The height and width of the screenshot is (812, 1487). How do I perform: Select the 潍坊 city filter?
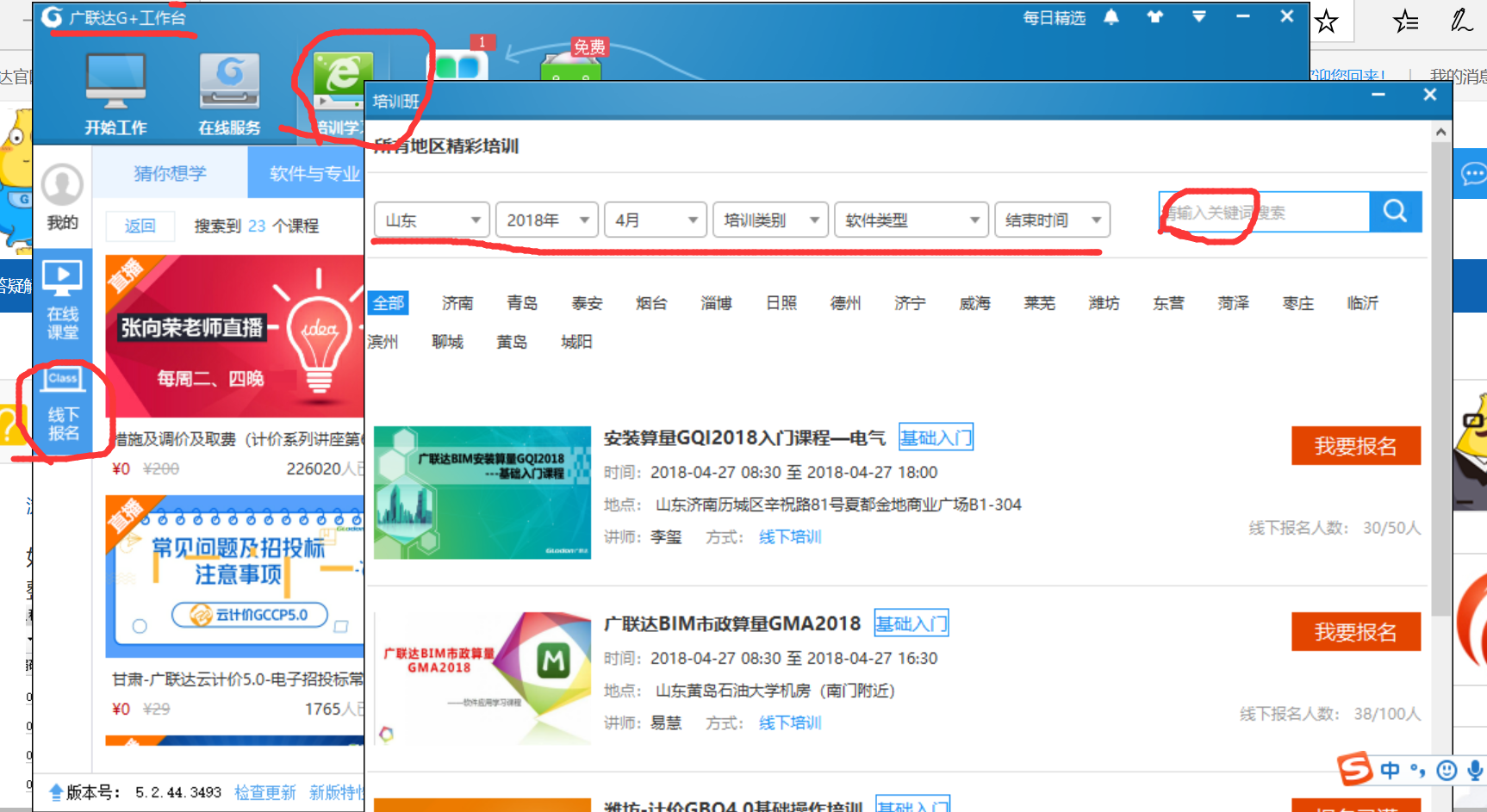point(1104,303)
